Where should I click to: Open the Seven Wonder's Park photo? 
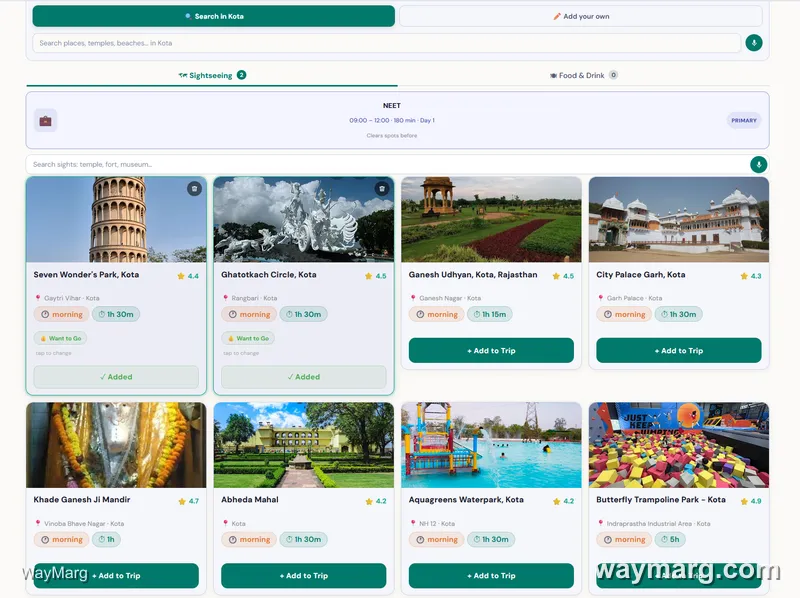tap(116, 220)
